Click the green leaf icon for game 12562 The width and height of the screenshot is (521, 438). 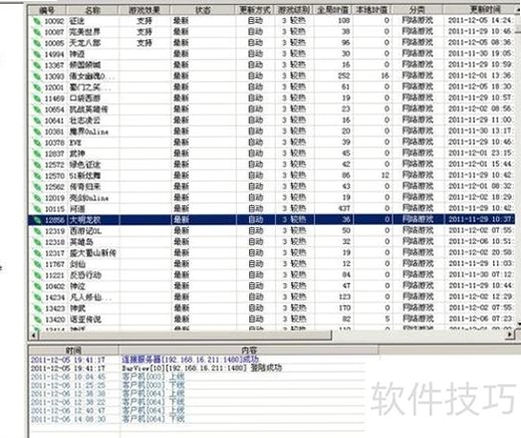(x=36, y=187)
